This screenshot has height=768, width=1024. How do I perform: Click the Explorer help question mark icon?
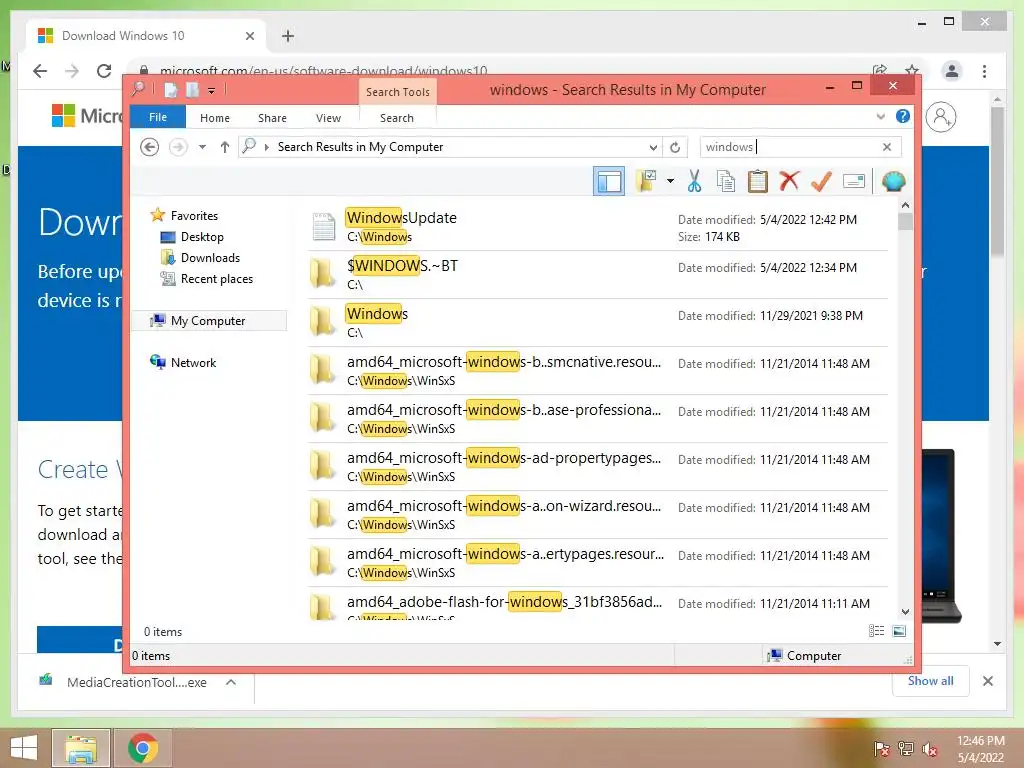903,116
